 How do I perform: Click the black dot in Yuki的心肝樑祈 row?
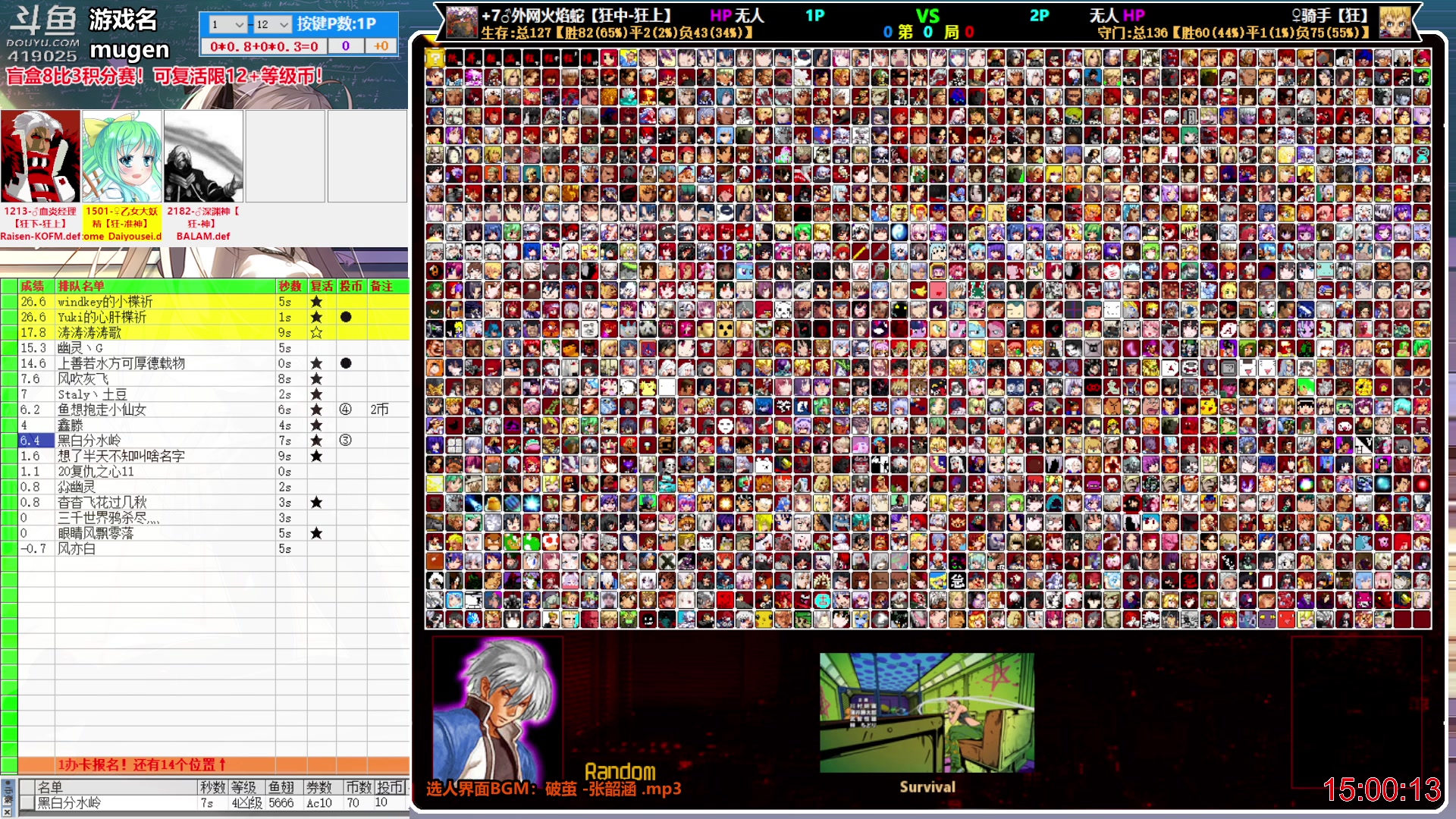[x=346, y=317]
